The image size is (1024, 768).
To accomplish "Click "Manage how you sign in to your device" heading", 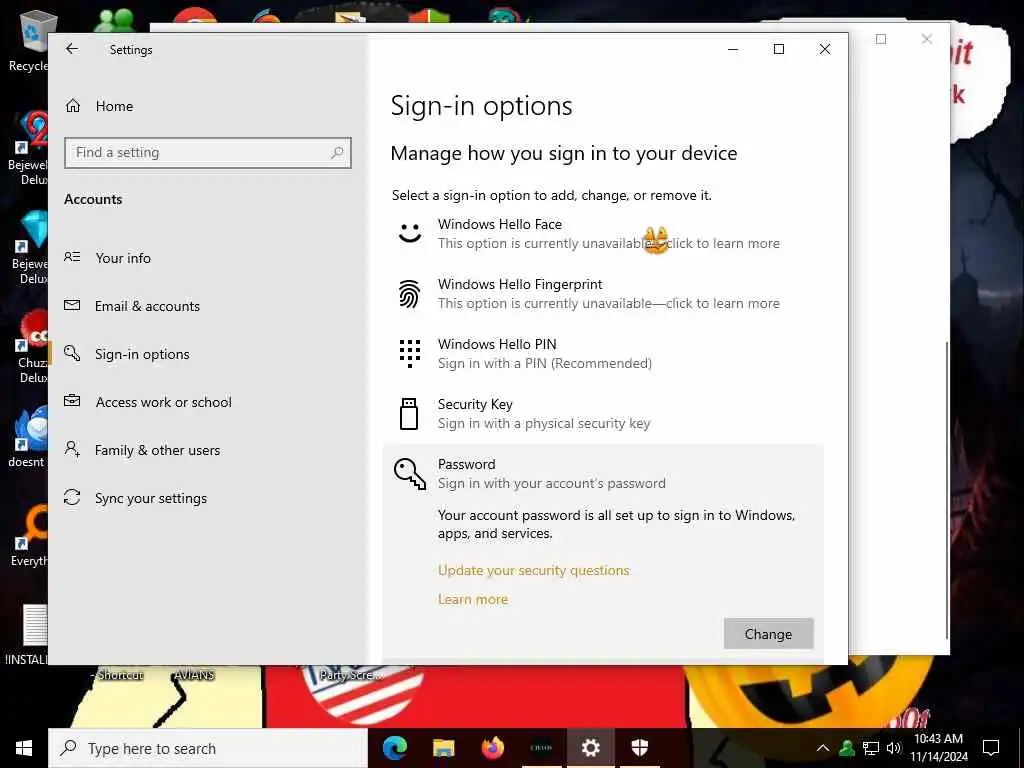I will point(564,153).
